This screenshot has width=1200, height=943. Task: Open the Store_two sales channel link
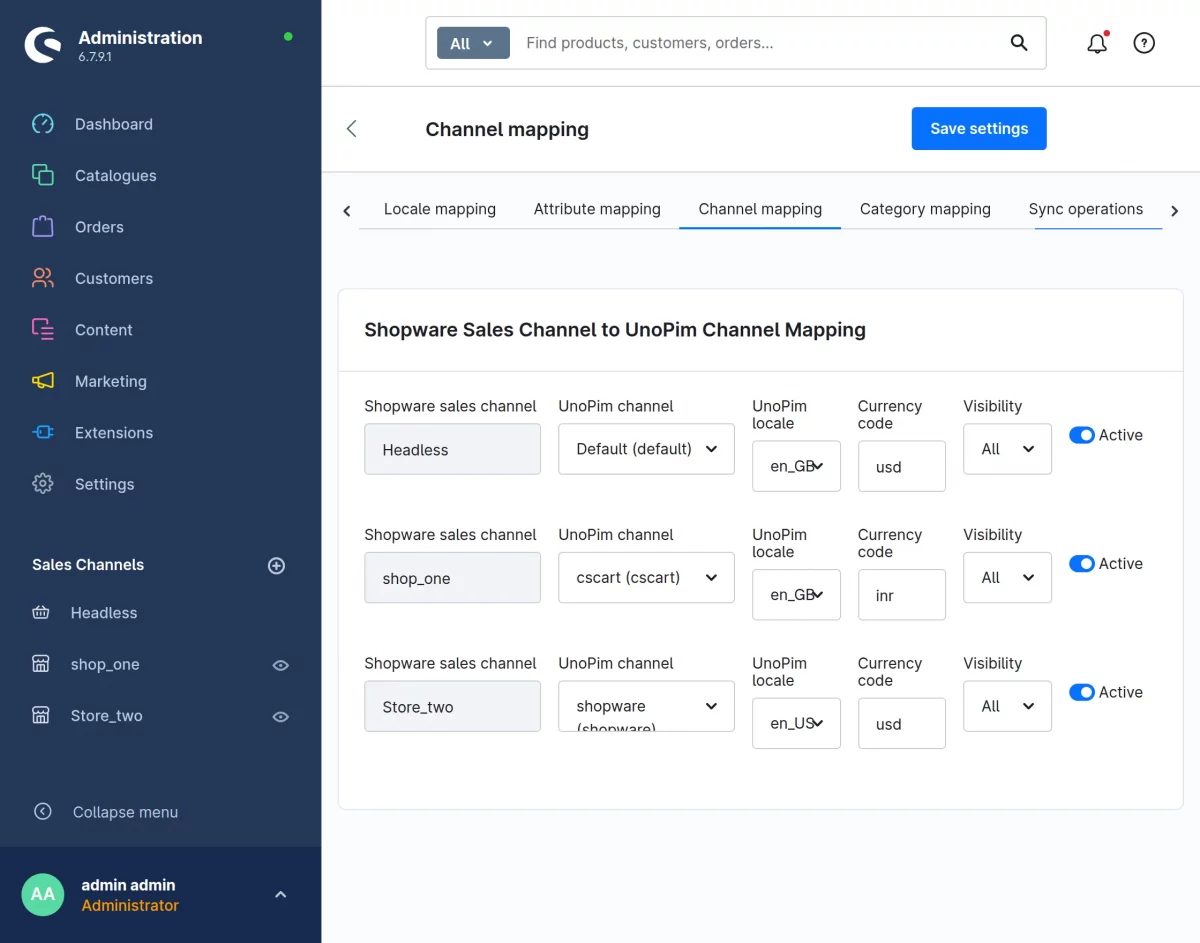[107, 716]
